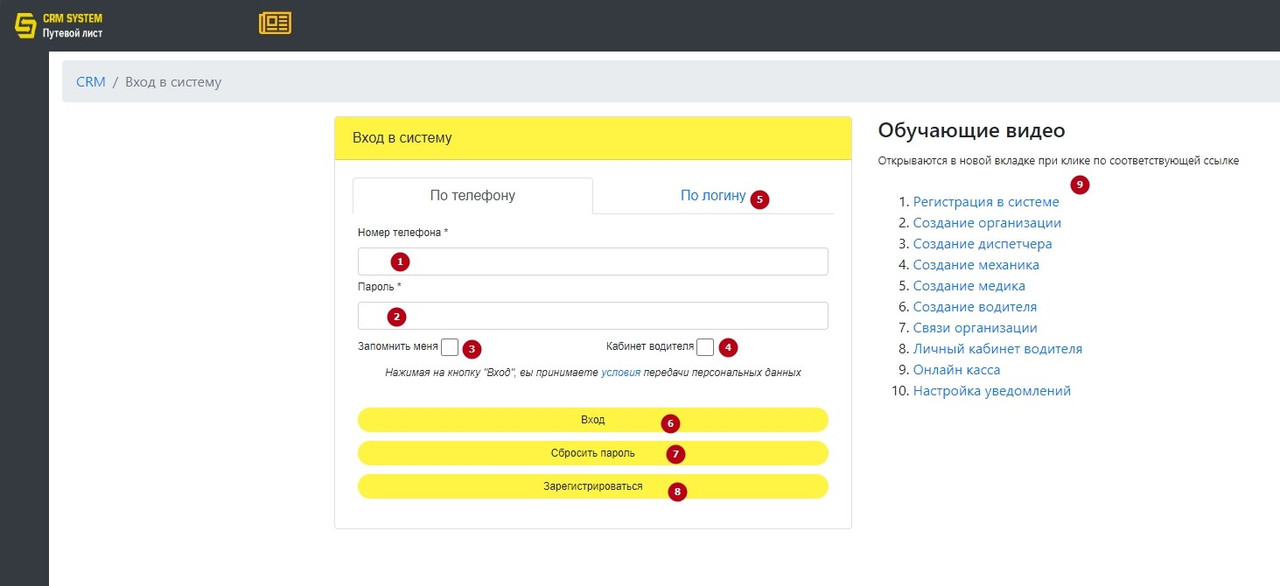Viewport: 1280px width, 586px height.
Task: Click the "Вход в систему" breadcrumb text
Action: (x=173, y=82)
